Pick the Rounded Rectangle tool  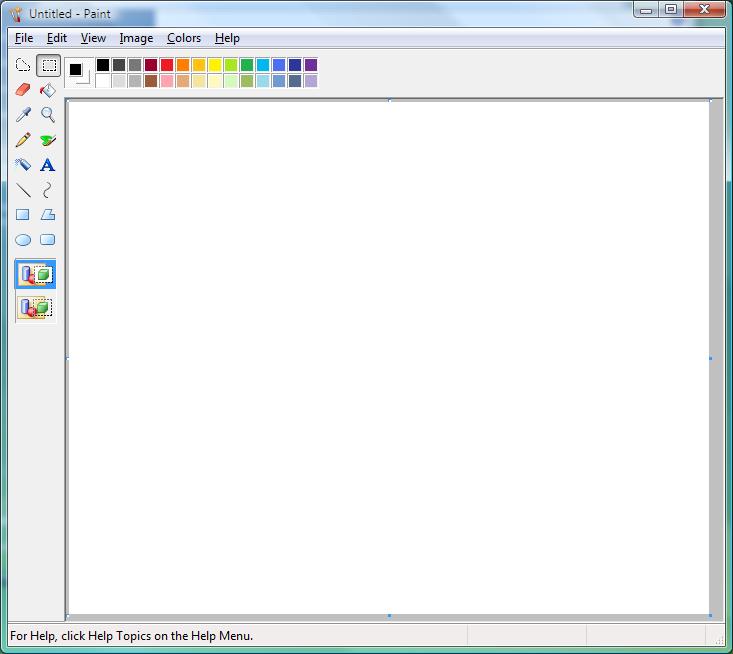tap(47, 240)
